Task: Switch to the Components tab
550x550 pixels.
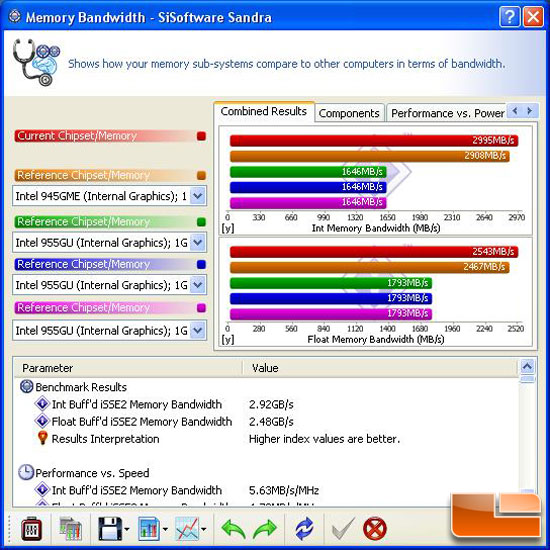Action: [x=349, y=113]
